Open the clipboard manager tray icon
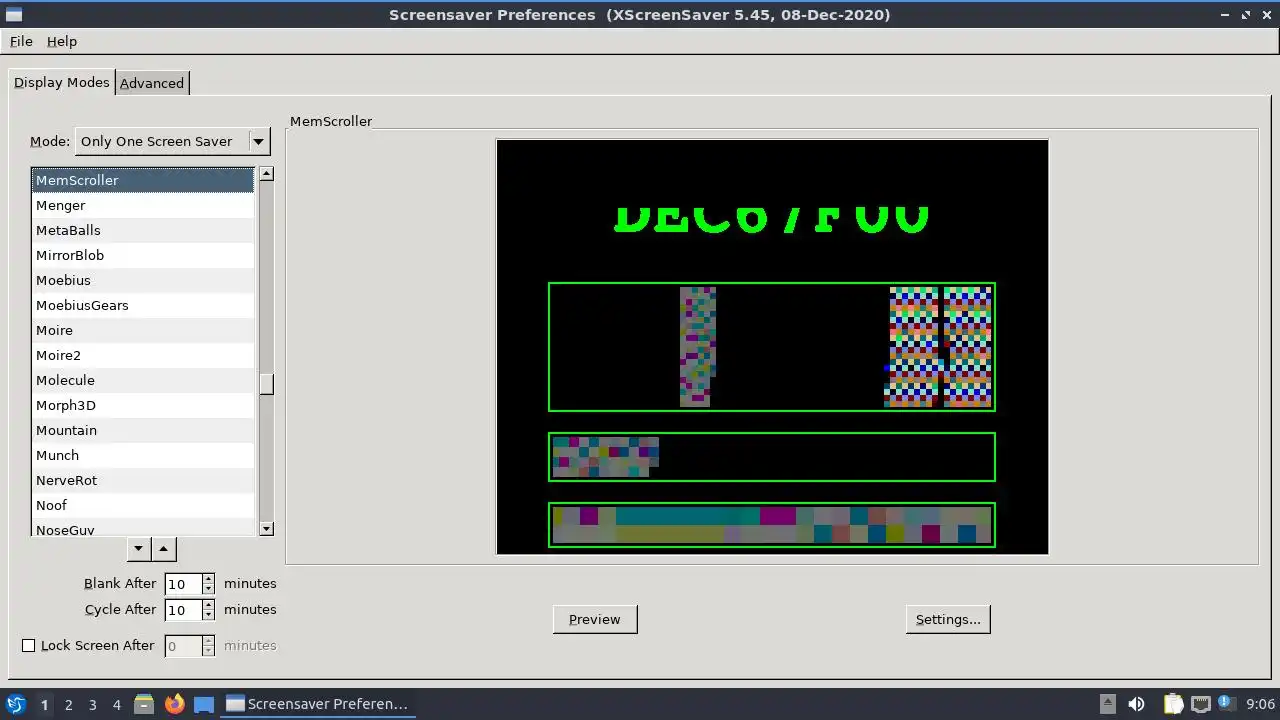Screen dimensions: 1280x720 click(1173, 704)
